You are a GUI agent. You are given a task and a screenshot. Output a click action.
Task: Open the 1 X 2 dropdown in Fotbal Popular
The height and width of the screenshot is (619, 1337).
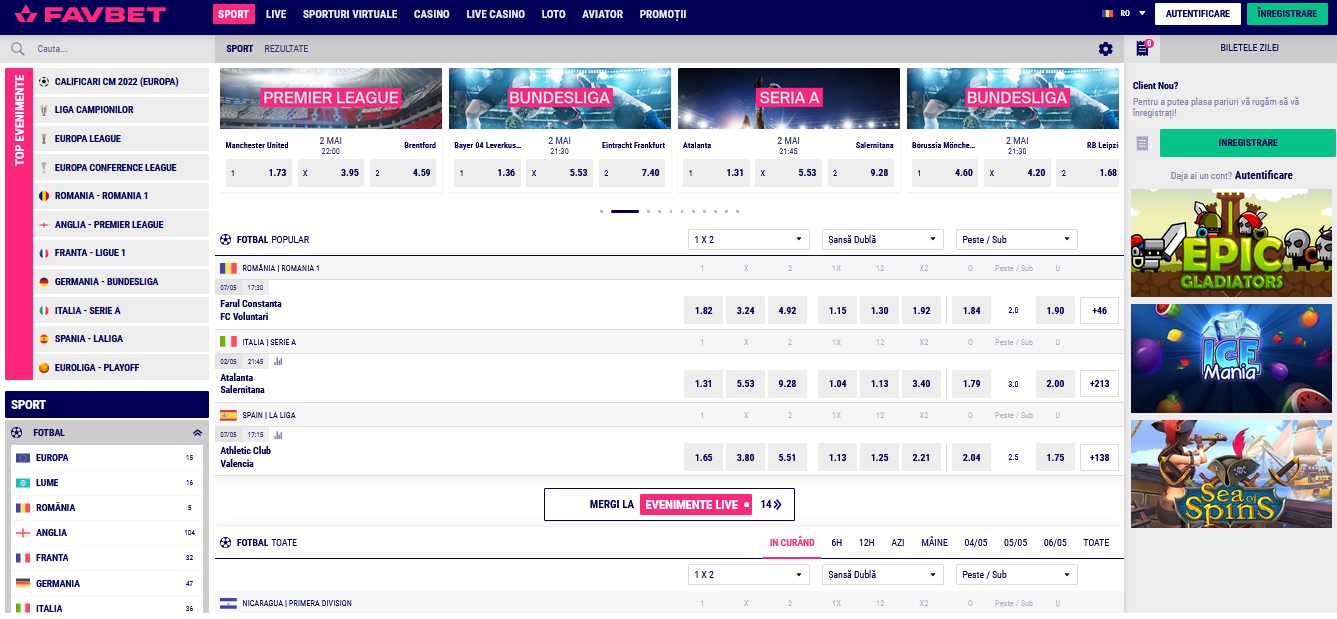click(x=749, y=240)
